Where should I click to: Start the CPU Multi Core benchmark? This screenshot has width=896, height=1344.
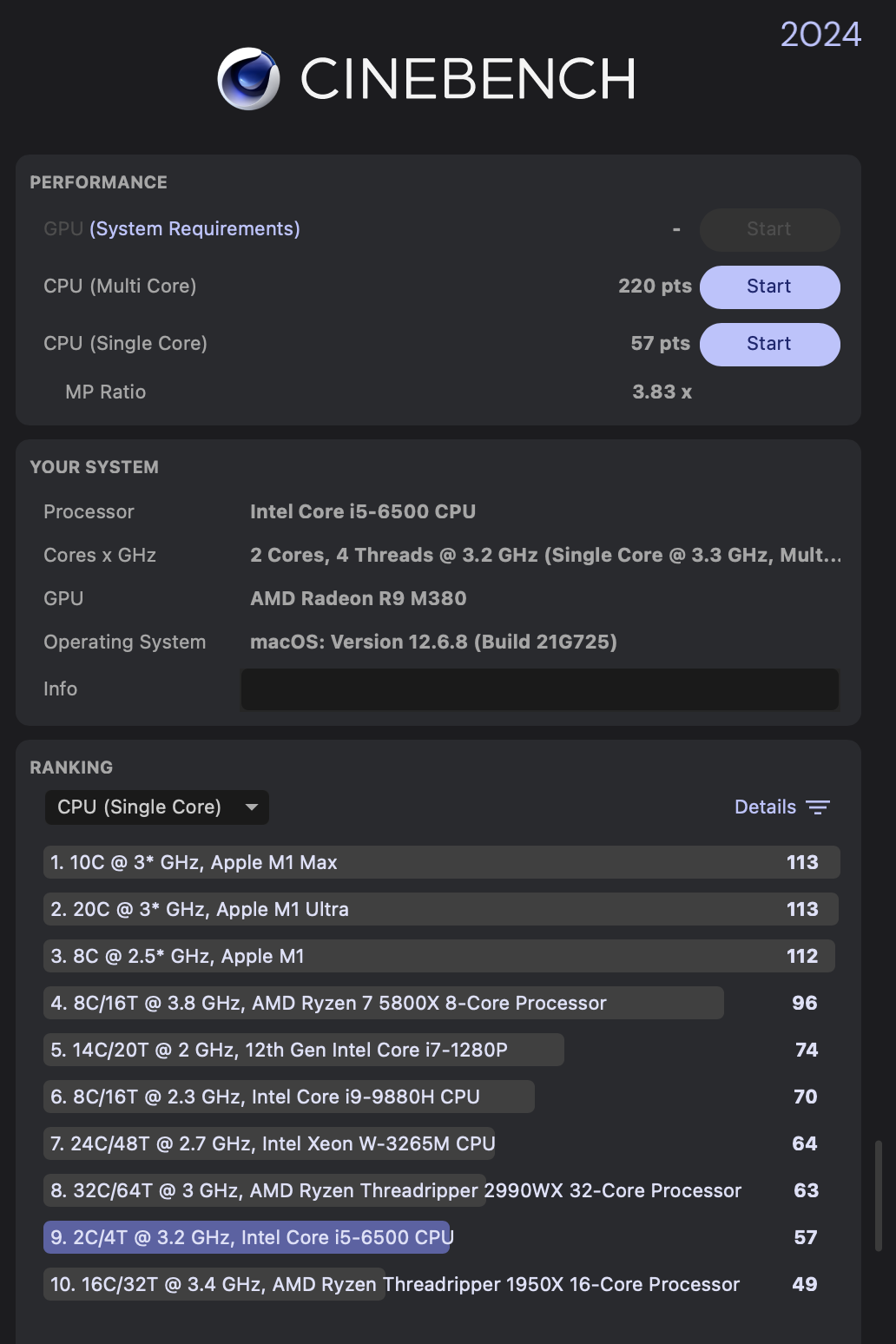coord(769,287)
